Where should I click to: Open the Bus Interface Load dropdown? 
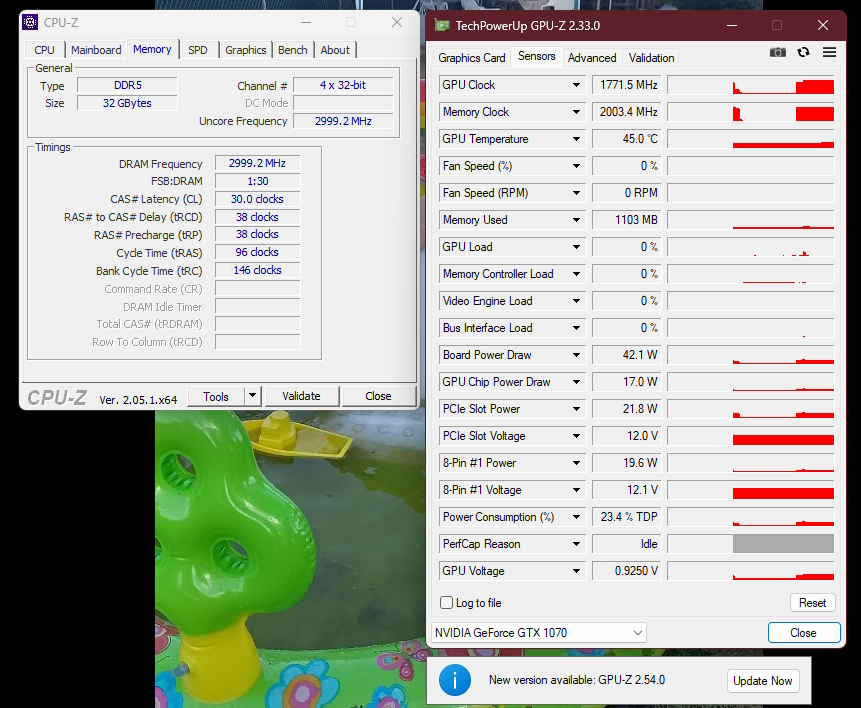[576, 328]
